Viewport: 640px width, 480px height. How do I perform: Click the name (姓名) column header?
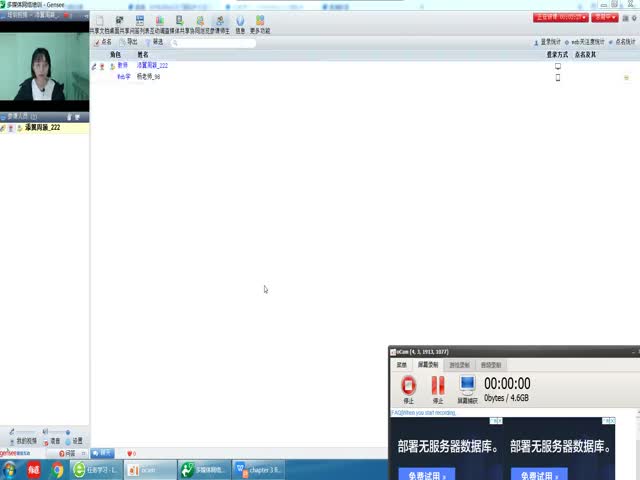(143, 55)
